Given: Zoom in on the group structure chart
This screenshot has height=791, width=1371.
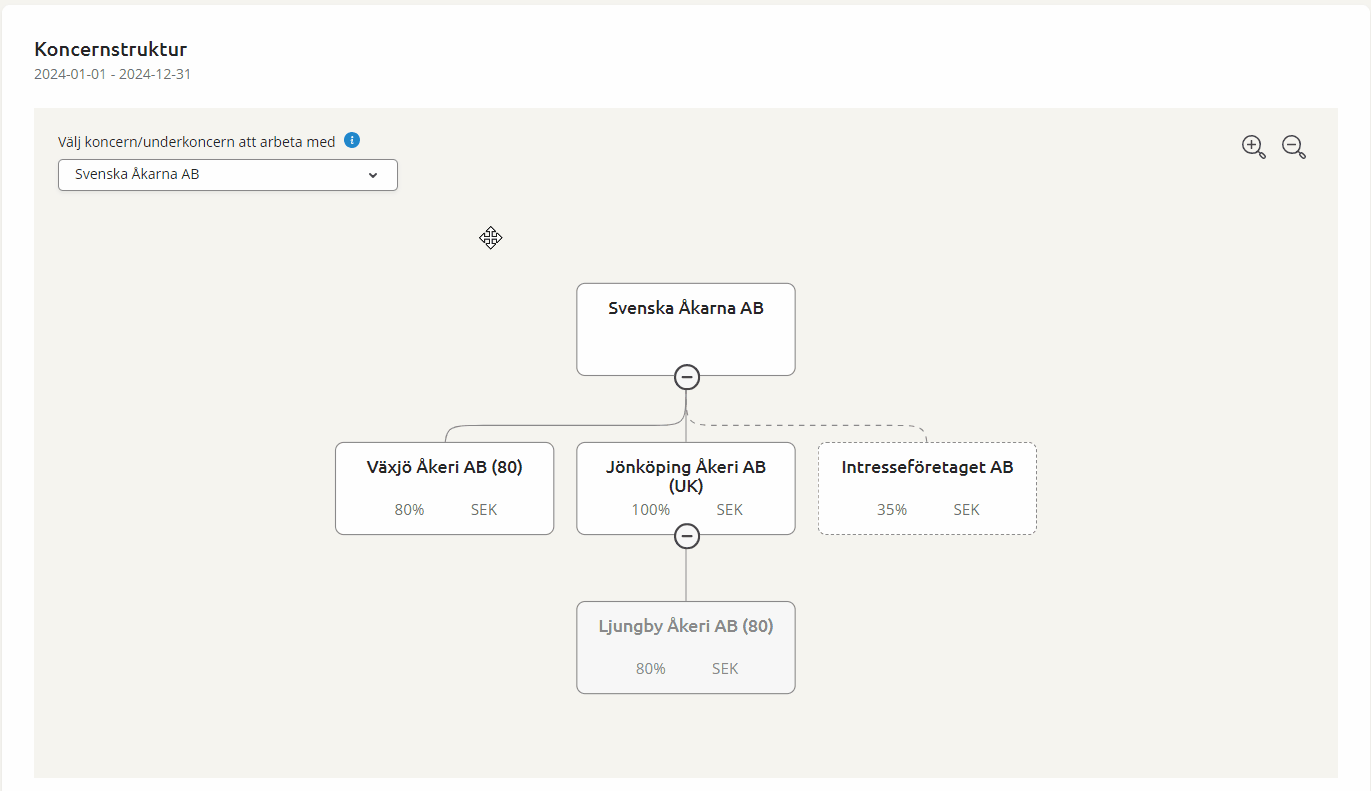Looking at the screenshot, I should click(x=1253, y=147).
